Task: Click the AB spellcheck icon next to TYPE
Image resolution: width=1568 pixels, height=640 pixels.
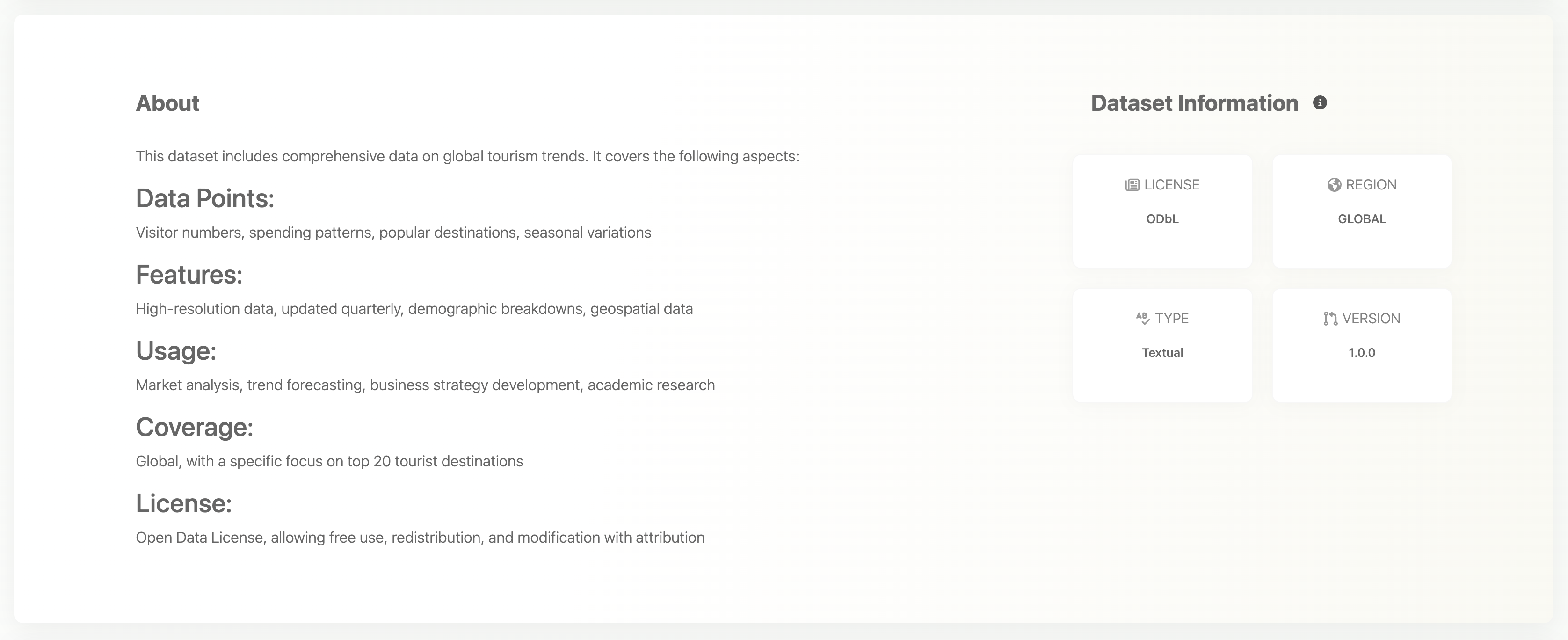Action: pyautogui.click(x=1142, y=319)
